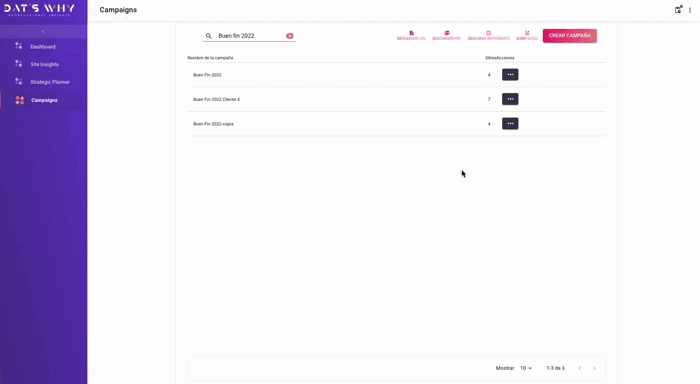Click the Descarga de Formato icon
Image resolution: width=700 pixels, height=384 pixels.
pos(488,33)
